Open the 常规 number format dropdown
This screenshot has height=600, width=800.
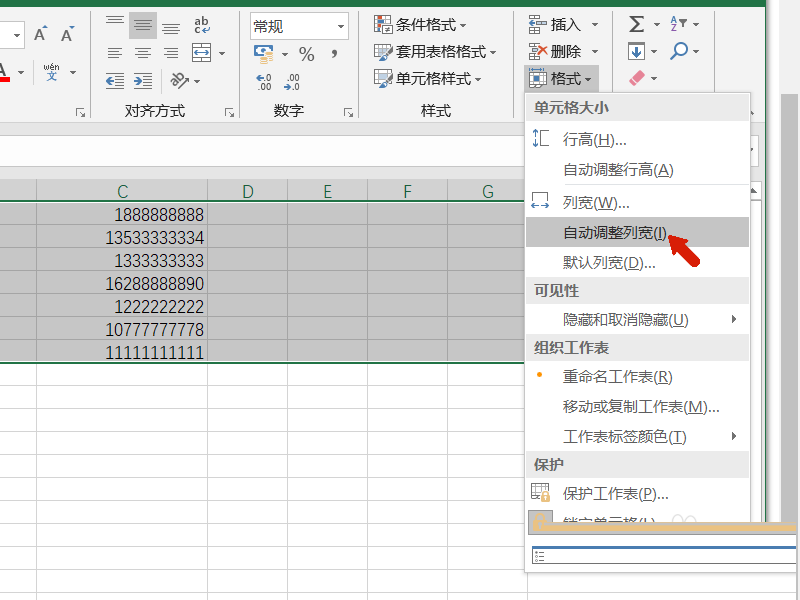point(340,26)
